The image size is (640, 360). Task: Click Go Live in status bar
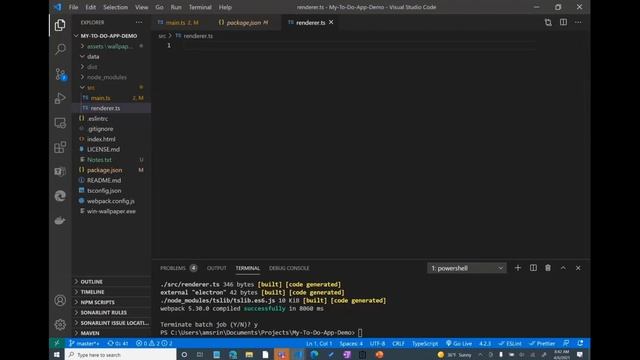459,343
